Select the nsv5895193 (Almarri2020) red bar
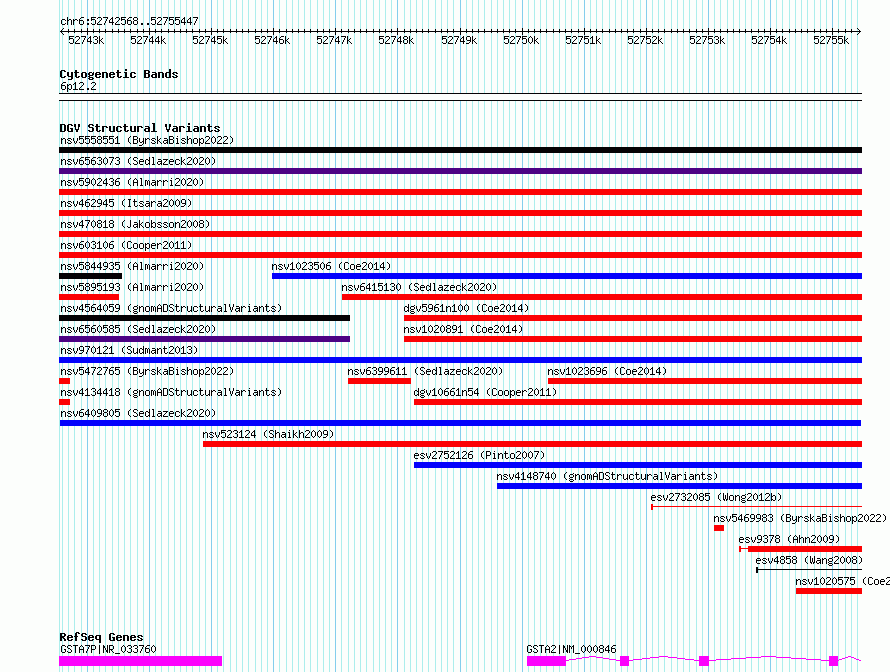The width and height of the screenshot is (890, 672). pyautogui.click(x=89, y=297)
